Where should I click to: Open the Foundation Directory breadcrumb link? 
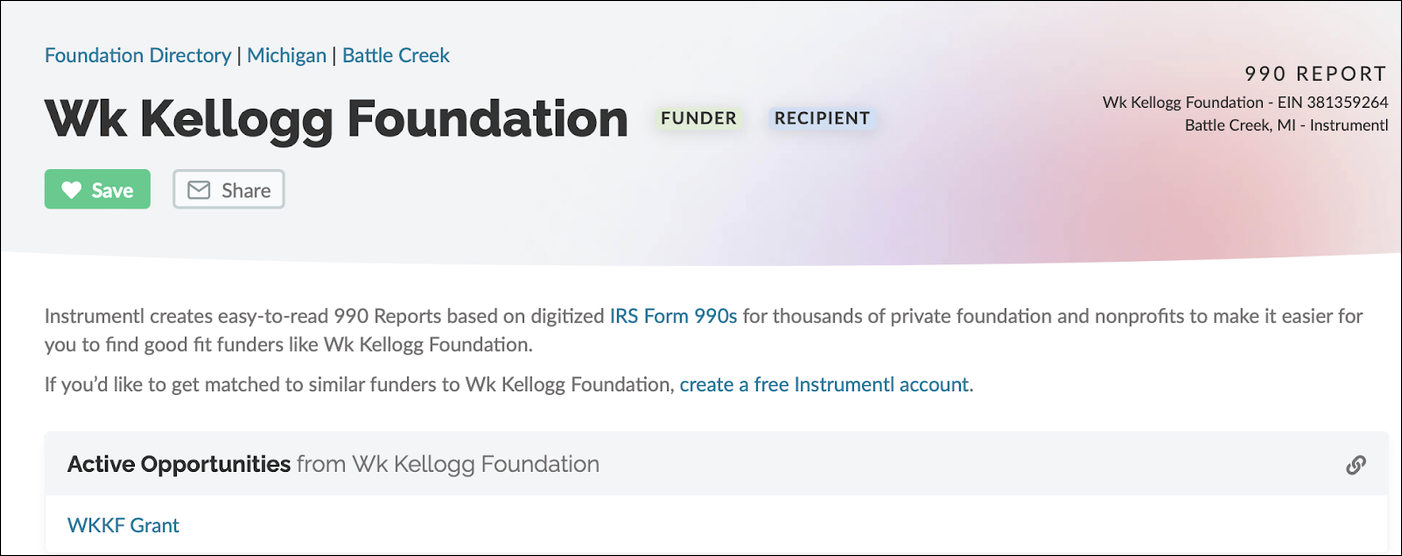click(x=138, y=55)
